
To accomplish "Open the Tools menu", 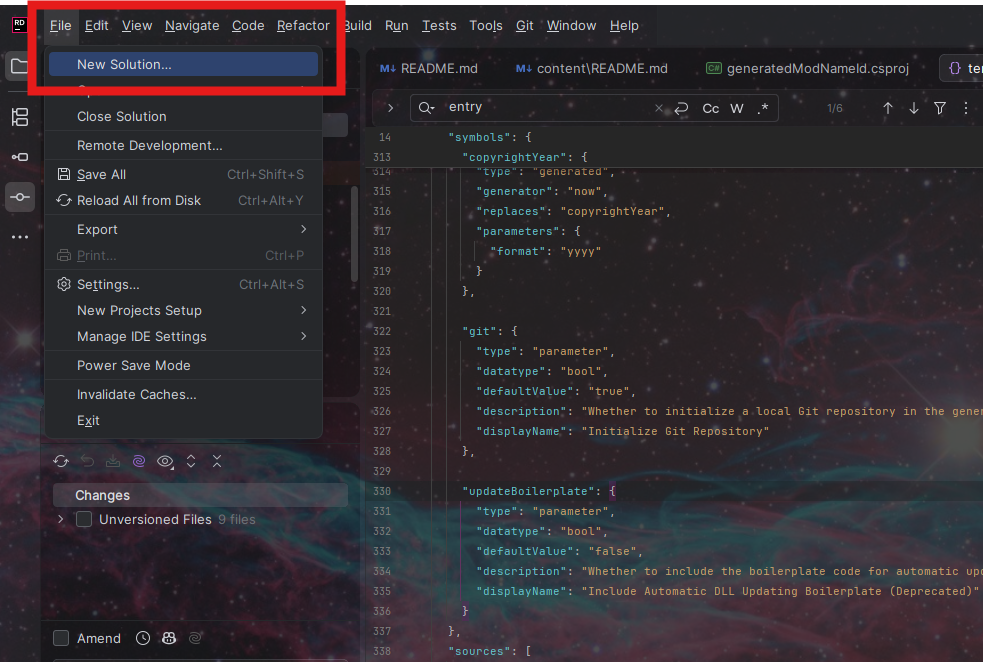I will [486, 26].
